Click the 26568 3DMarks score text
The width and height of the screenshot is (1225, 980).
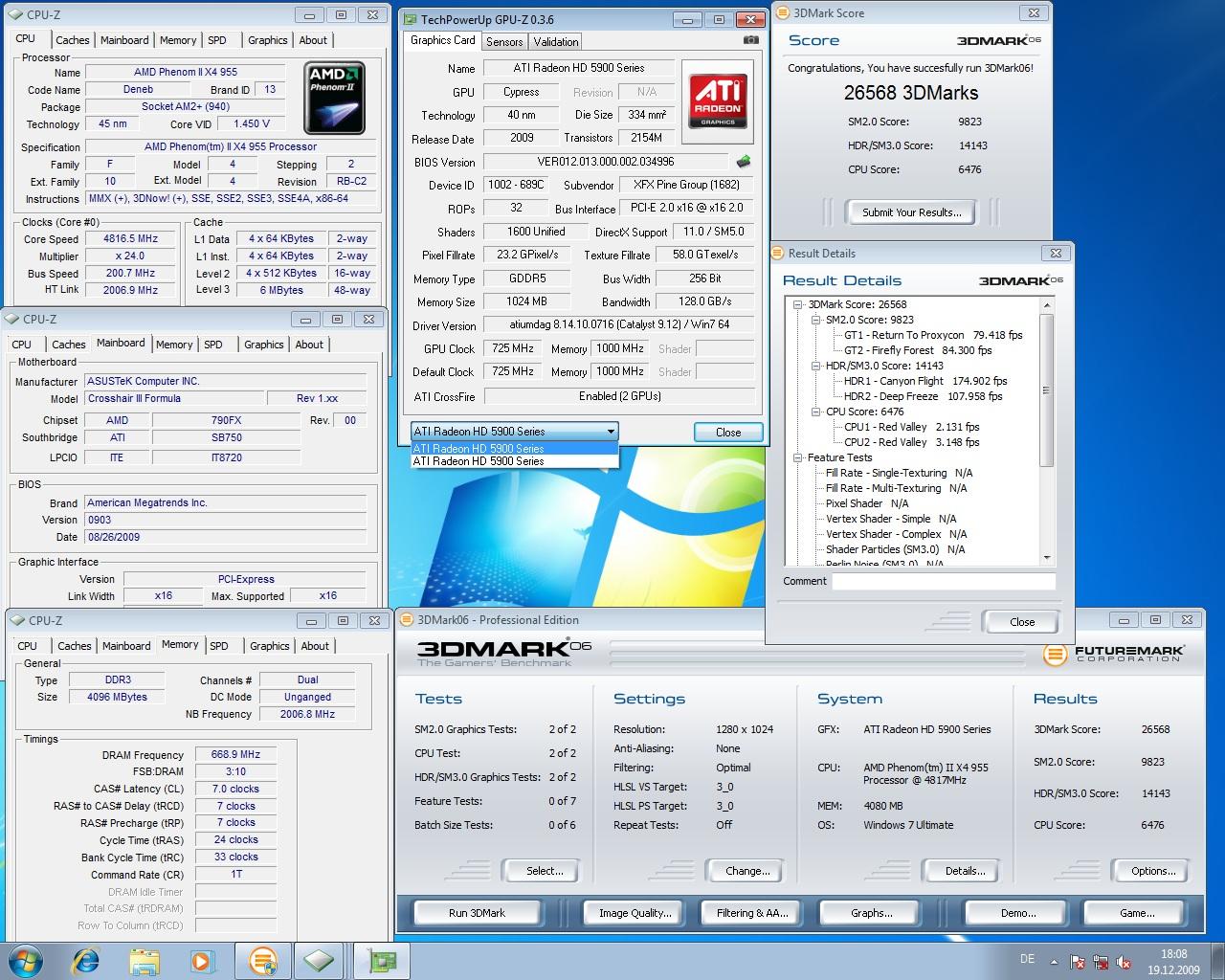(x=911, y=93)
